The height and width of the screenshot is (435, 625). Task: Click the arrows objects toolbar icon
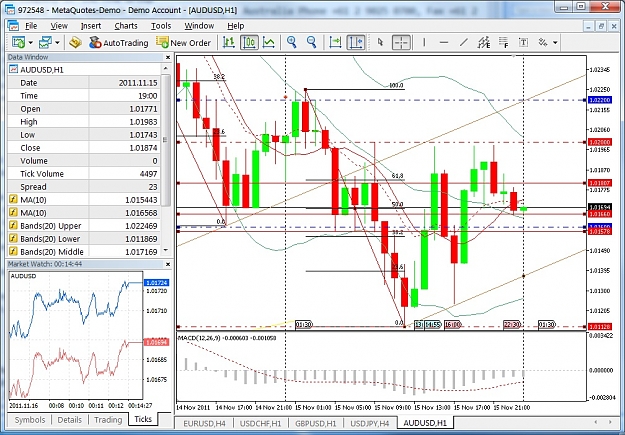[x=543, y=42]
